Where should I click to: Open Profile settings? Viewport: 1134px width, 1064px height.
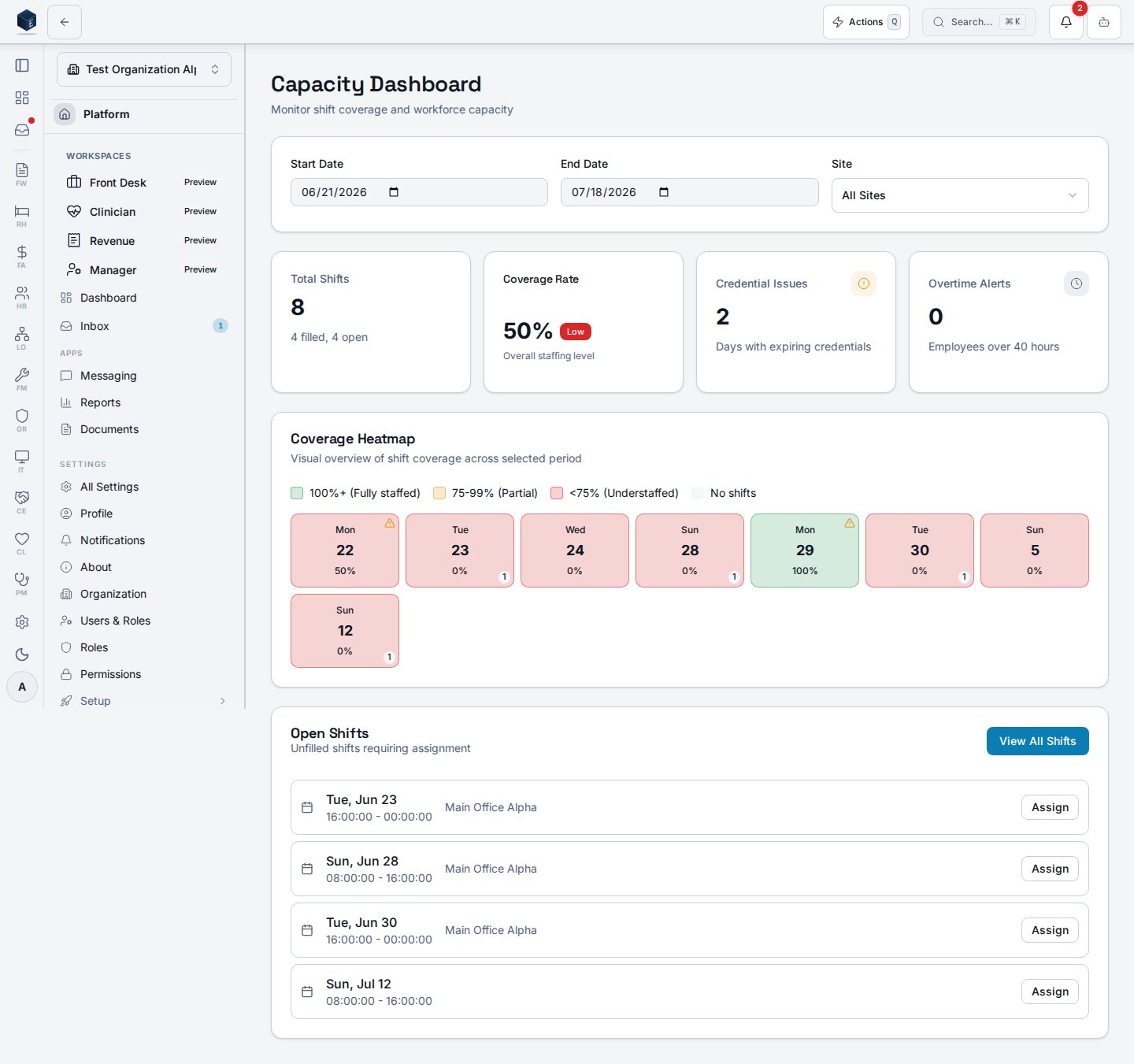(143, 513)
